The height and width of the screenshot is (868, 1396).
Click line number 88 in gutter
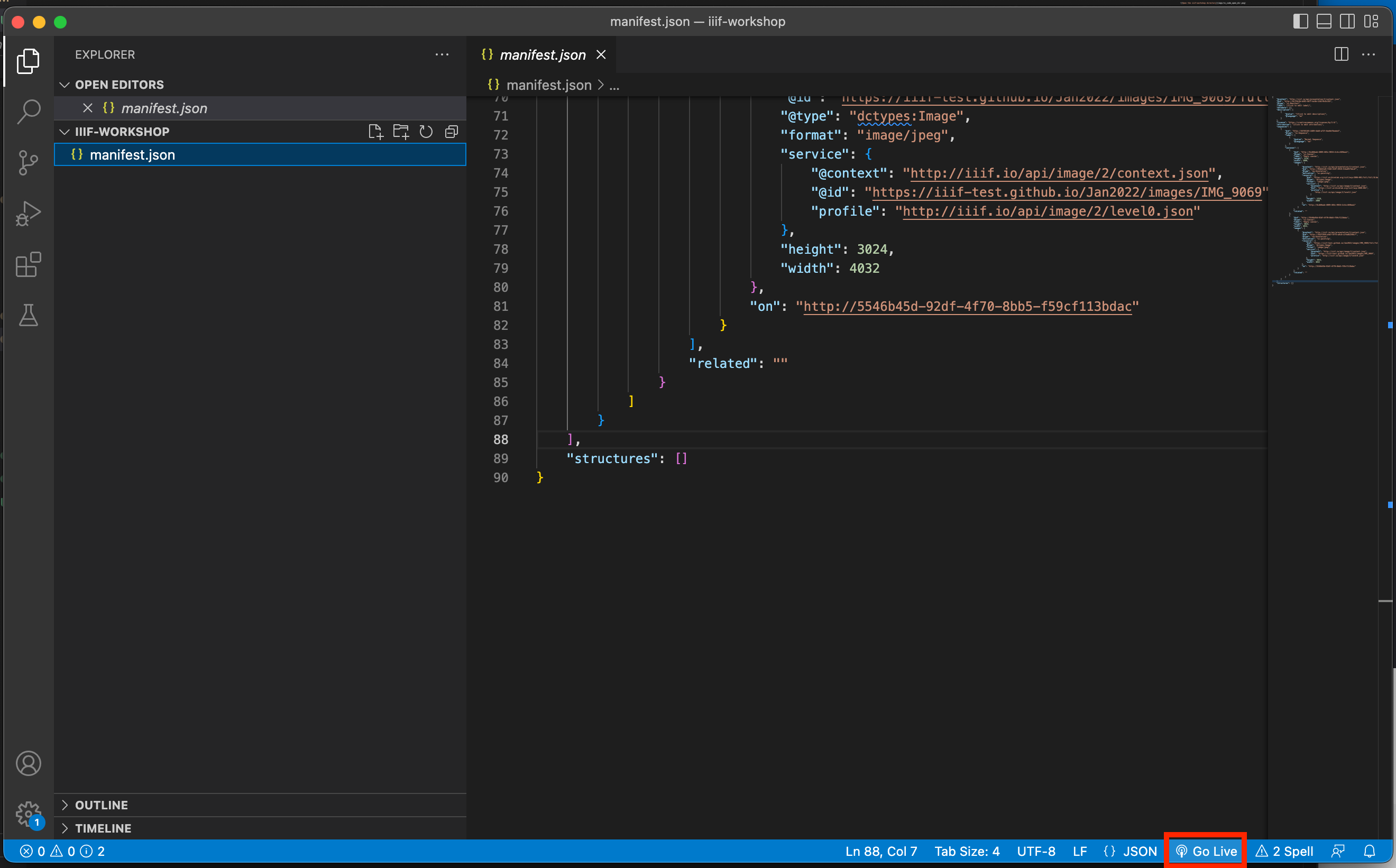tap(501, 440)
